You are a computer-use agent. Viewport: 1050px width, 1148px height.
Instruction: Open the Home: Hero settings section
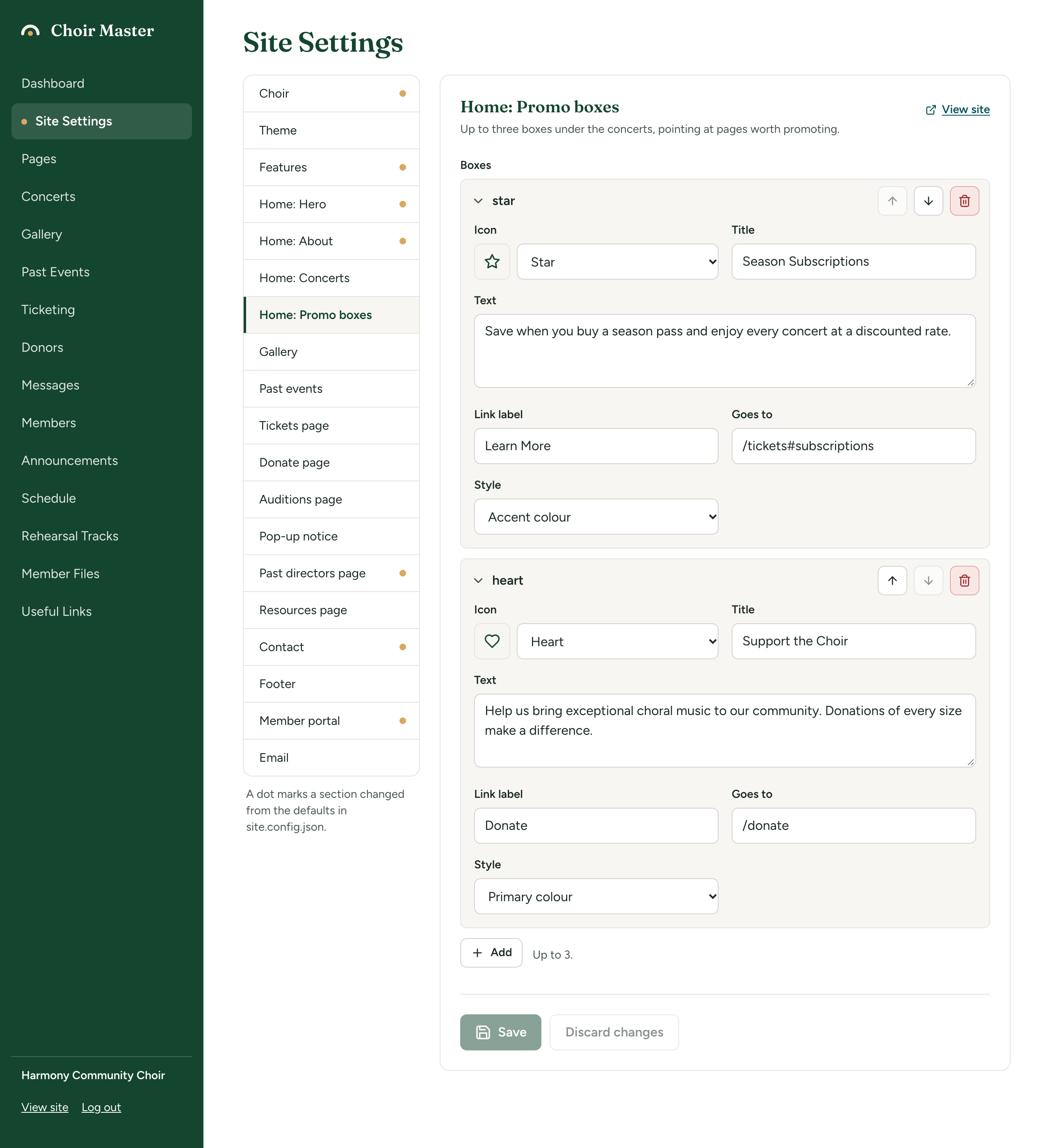[x=331, y=205]
